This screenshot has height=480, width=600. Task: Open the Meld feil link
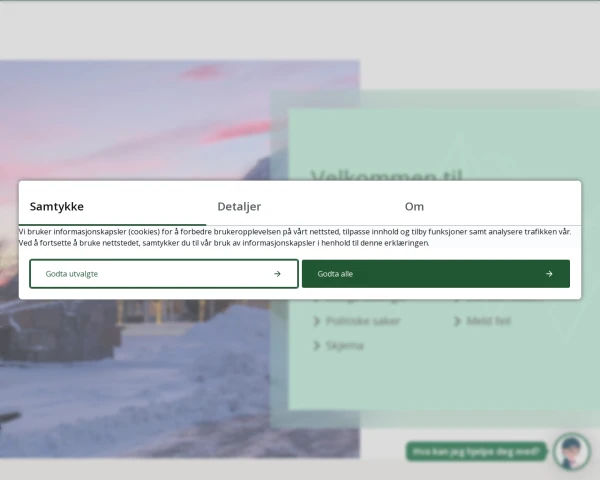(x=489, y=321)
